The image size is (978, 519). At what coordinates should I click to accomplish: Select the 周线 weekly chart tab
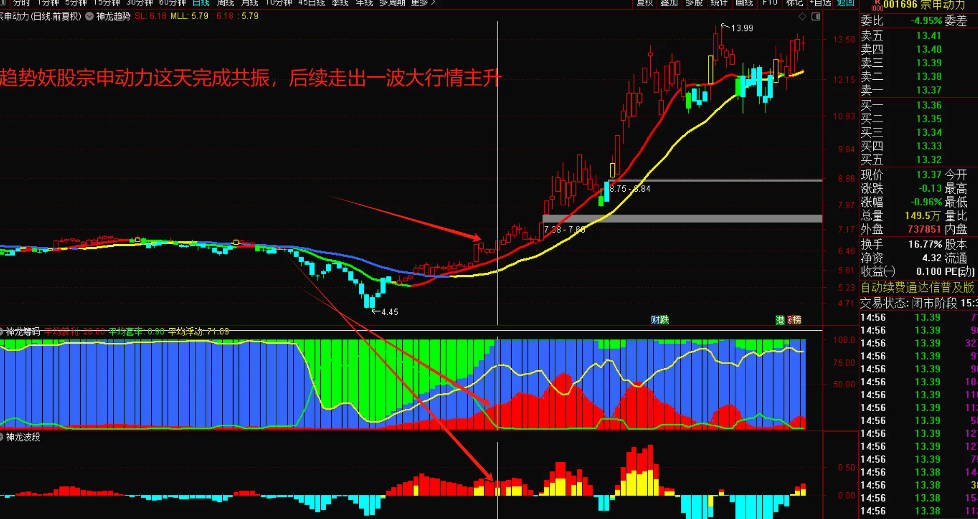point(225,2)
